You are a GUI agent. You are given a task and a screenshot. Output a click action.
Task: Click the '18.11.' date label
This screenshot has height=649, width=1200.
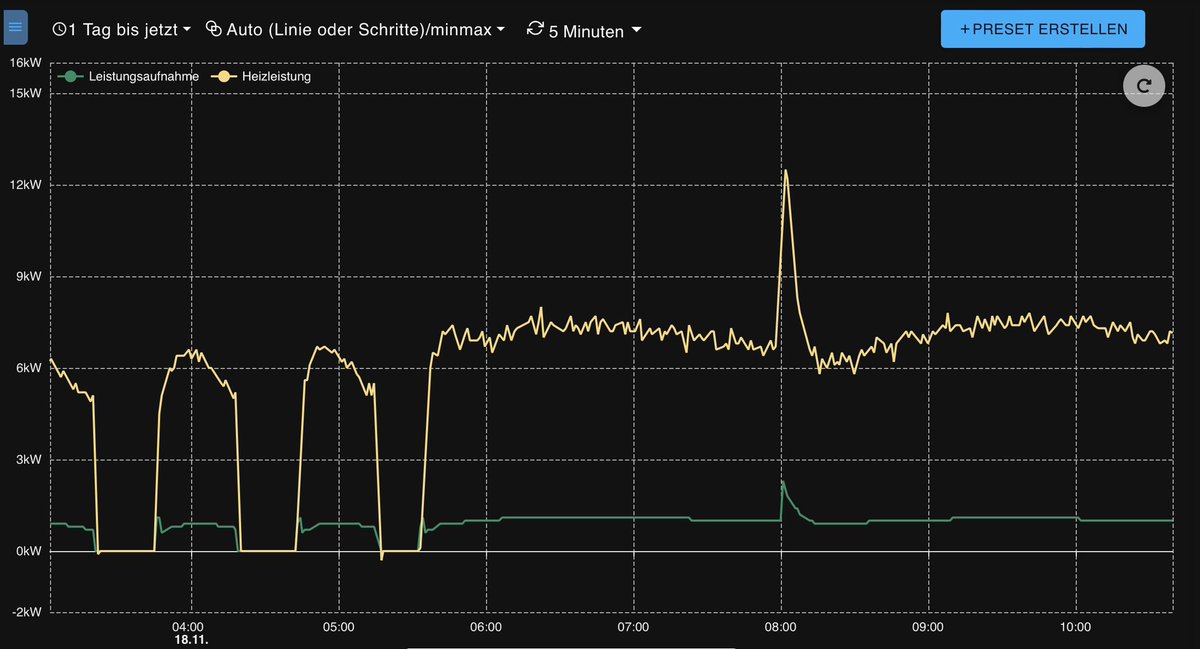tap(190, 640)
